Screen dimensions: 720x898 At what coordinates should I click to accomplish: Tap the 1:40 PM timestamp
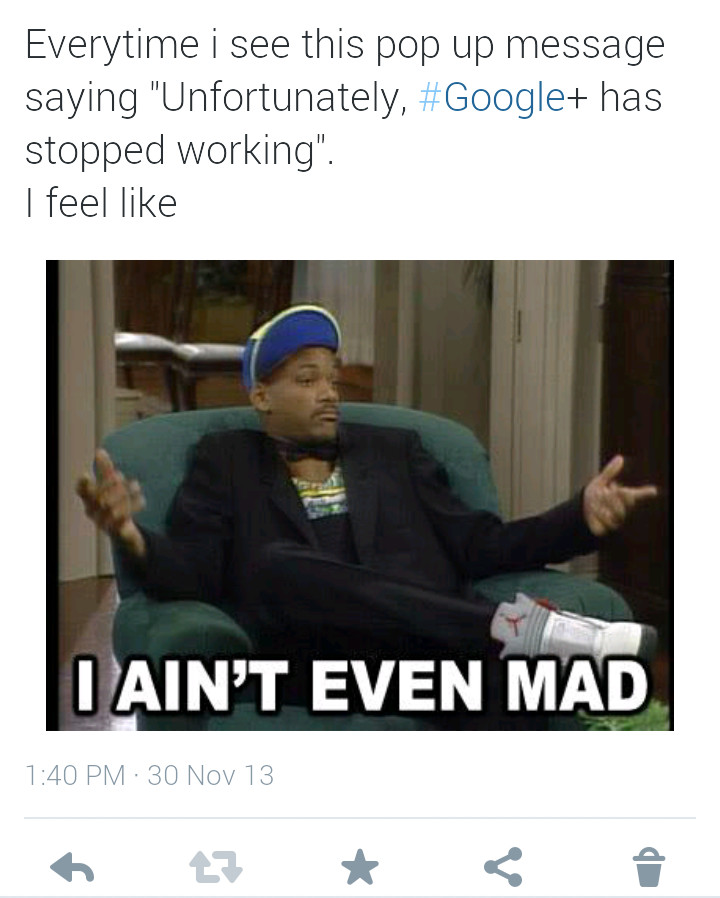(75, 775)
